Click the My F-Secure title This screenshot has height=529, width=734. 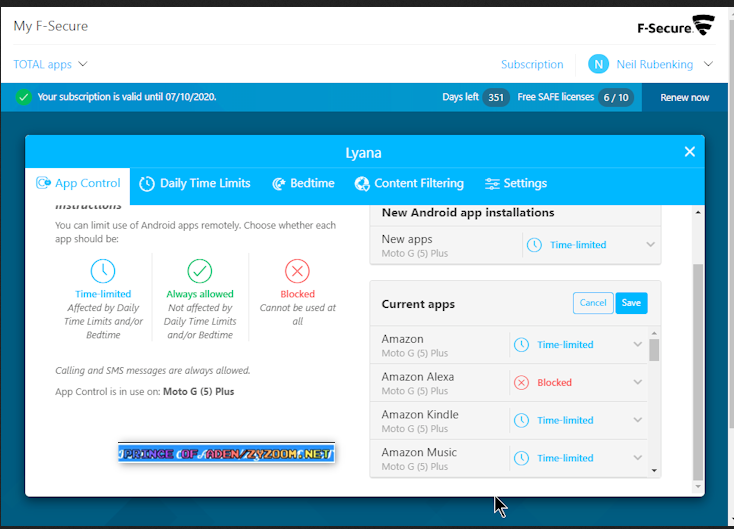51,26
